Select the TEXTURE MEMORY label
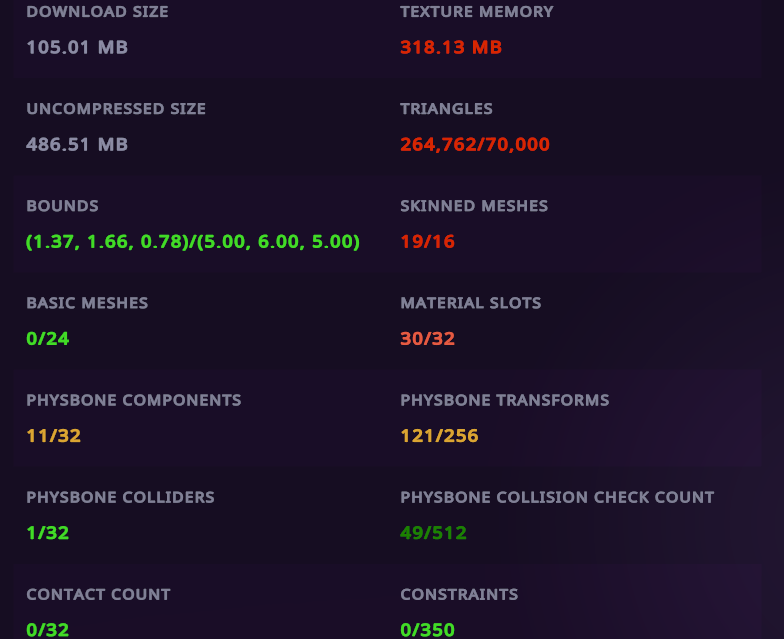Image resolution: width=784 pixels, height=639 pixels. [x=477, y=12]
